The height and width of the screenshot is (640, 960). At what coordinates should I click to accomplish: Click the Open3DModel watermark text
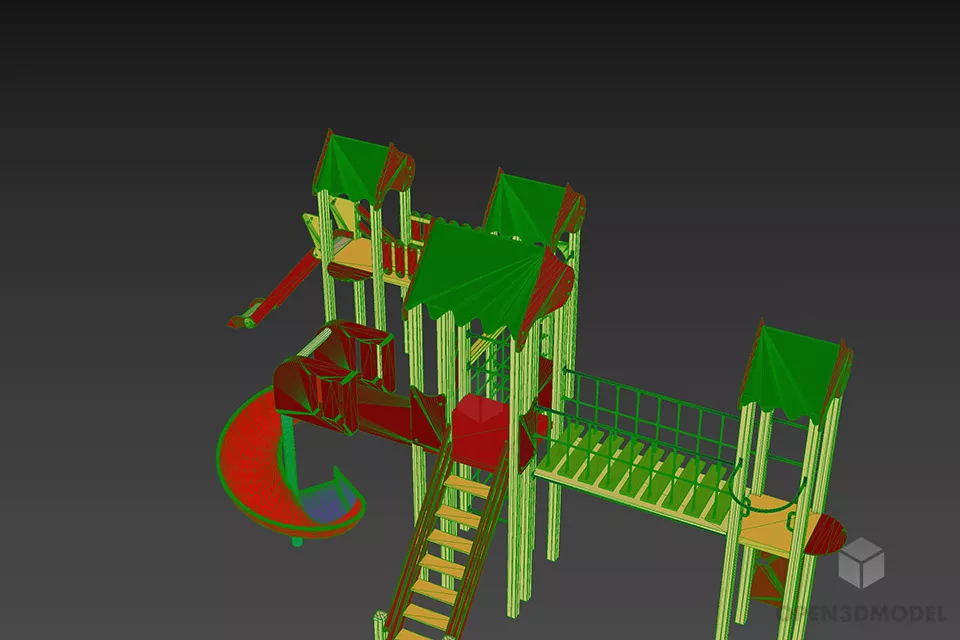pos(868,612)
